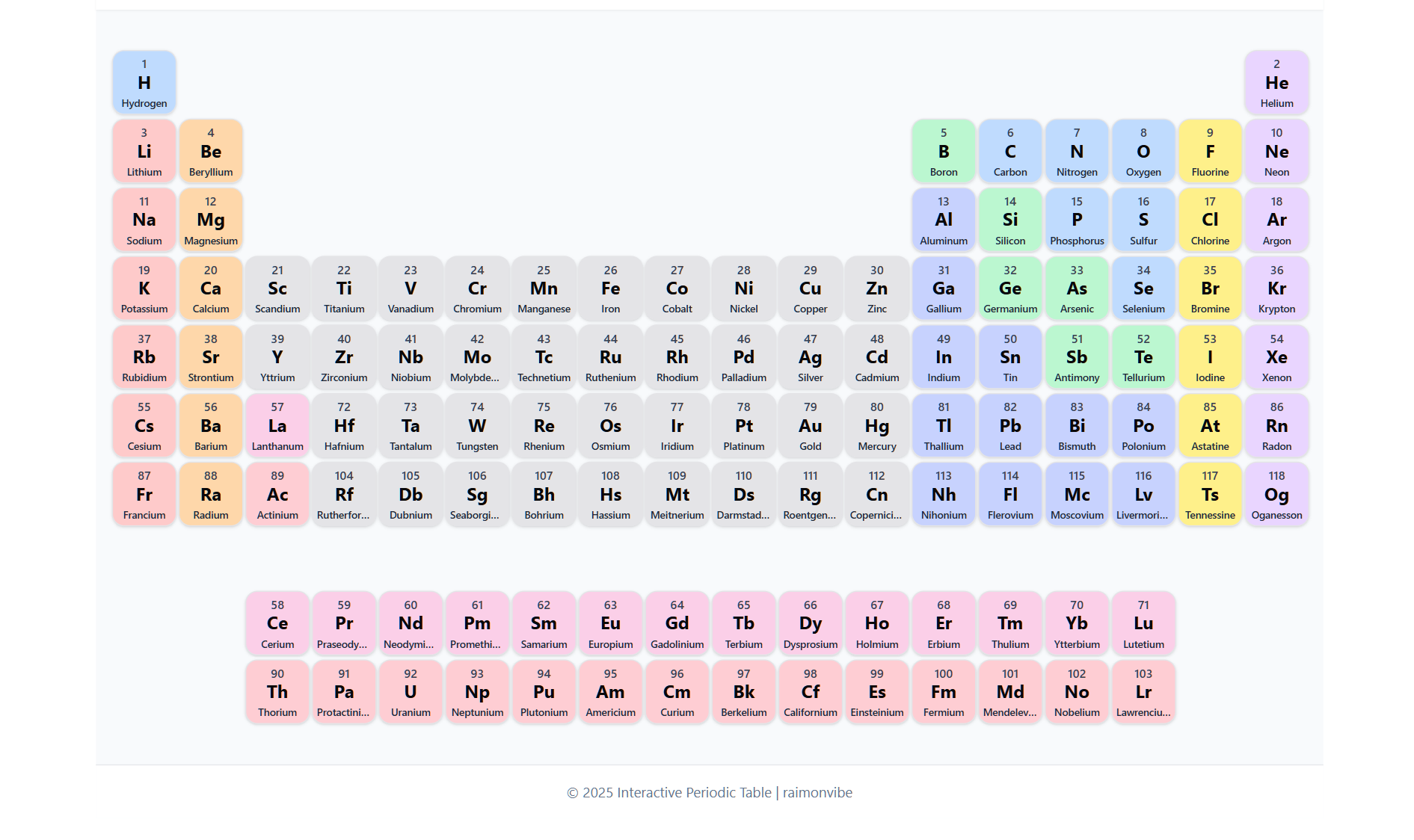Select Chlorine in the halogen column
The height and width of the screenshot is (840, 1414).
(1210, 220)
